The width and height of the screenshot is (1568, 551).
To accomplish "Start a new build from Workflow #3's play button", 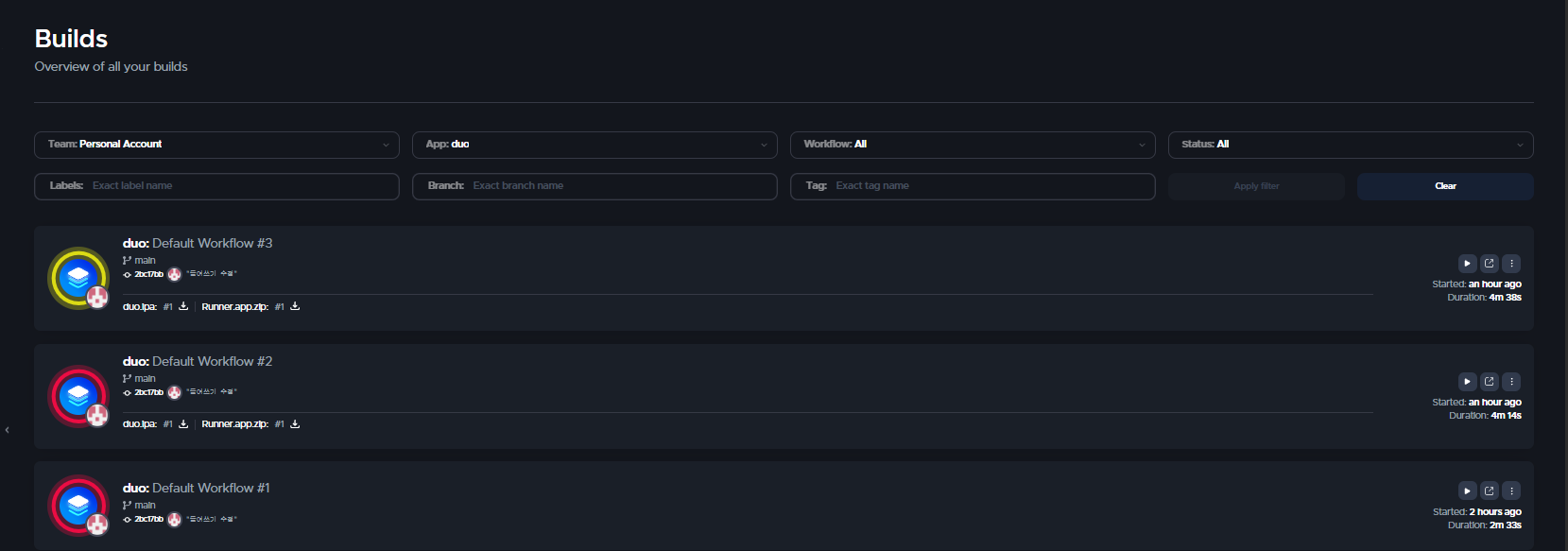I will 1467,264.
